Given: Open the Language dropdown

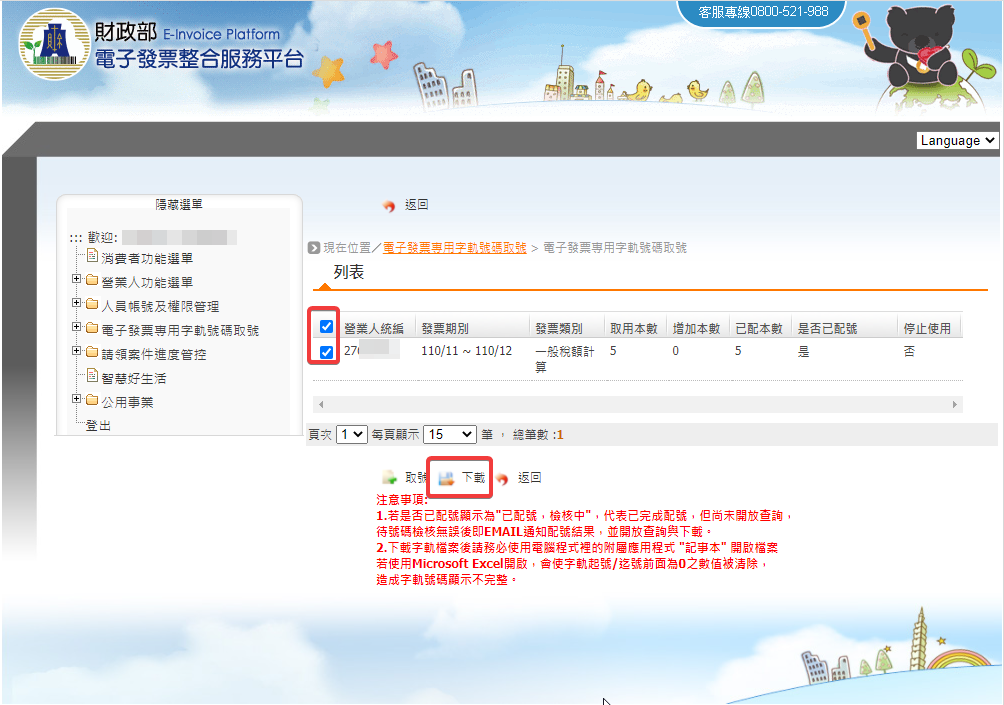Looking at the screenshot, I should tap(957, 141).
